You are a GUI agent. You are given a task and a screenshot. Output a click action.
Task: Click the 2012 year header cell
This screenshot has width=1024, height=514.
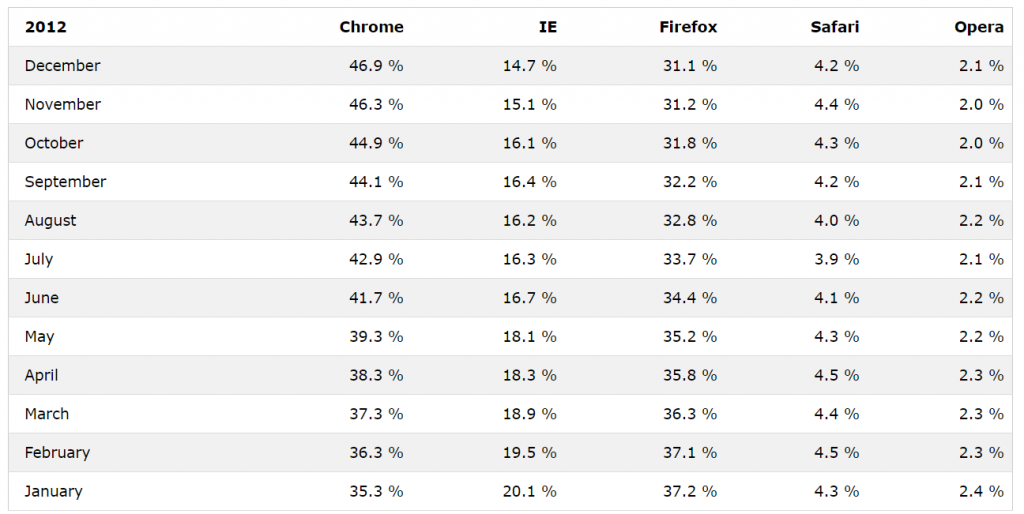coord(45,27)
